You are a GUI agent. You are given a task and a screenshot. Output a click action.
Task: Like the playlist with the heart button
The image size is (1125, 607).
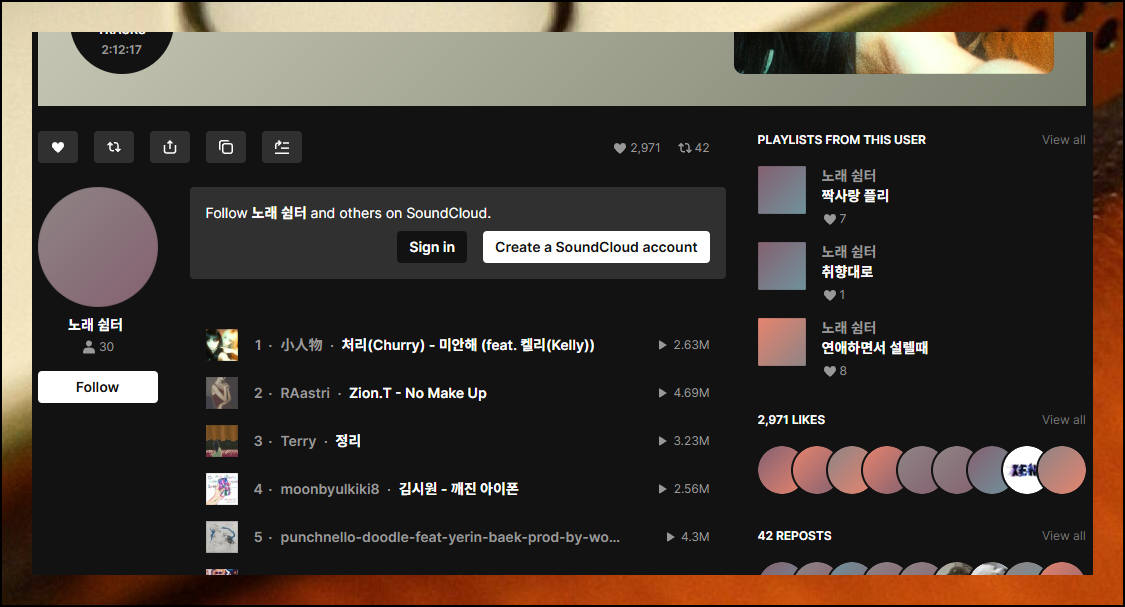[58, 147]
